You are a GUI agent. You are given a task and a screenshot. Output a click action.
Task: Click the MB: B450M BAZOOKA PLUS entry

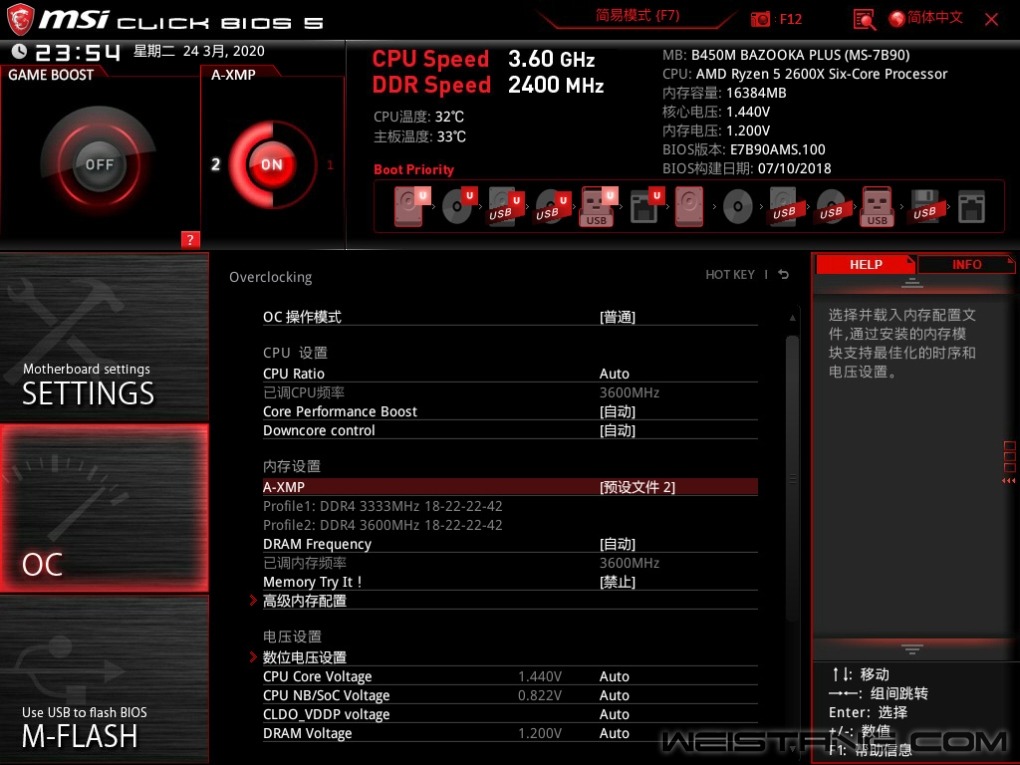786,55
